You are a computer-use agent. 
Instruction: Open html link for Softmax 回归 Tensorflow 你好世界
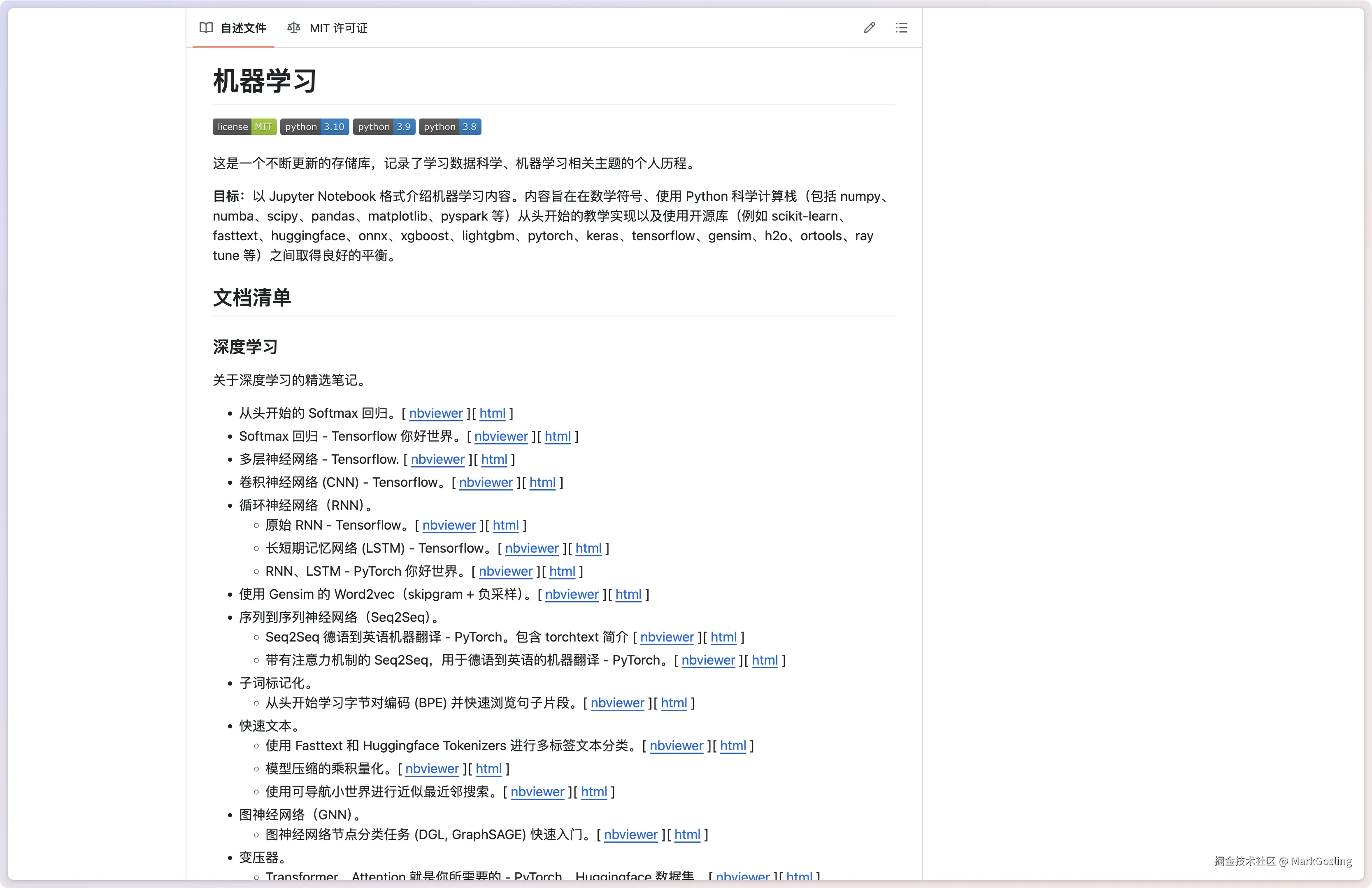(558, 436)
